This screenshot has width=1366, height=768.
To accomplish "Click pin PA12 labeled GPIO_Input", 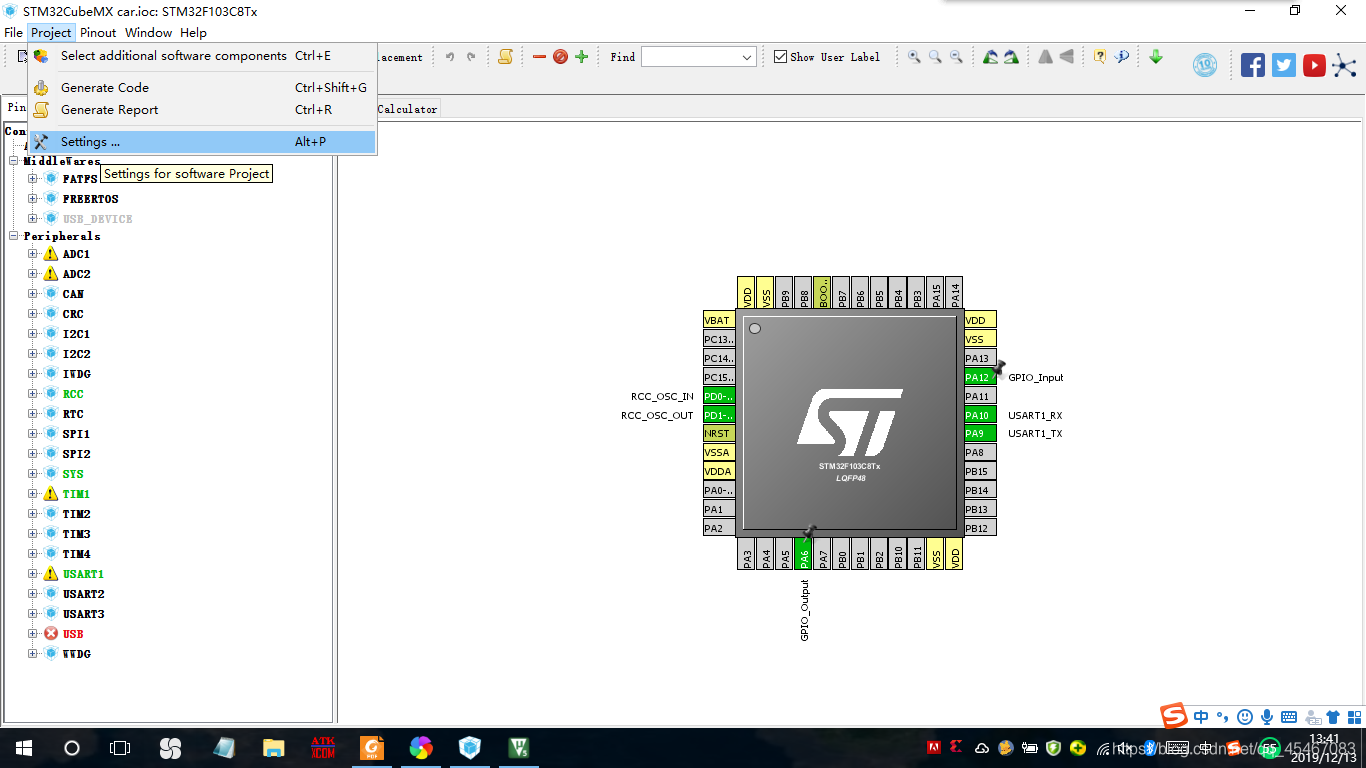I will (x=979, y=377).
